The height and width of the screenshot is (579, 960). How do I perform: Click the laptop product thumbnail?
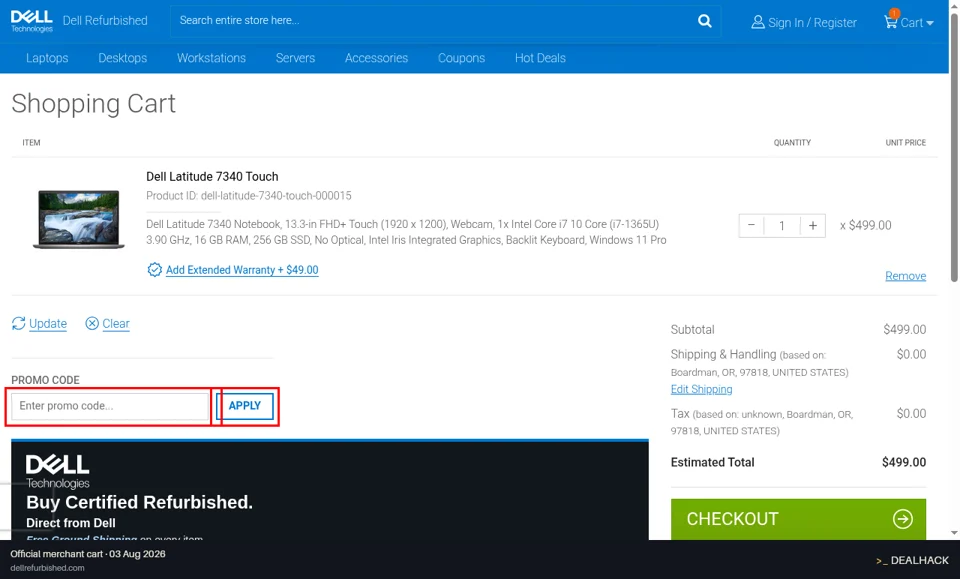pyautogui.click(x=78, y=219)
